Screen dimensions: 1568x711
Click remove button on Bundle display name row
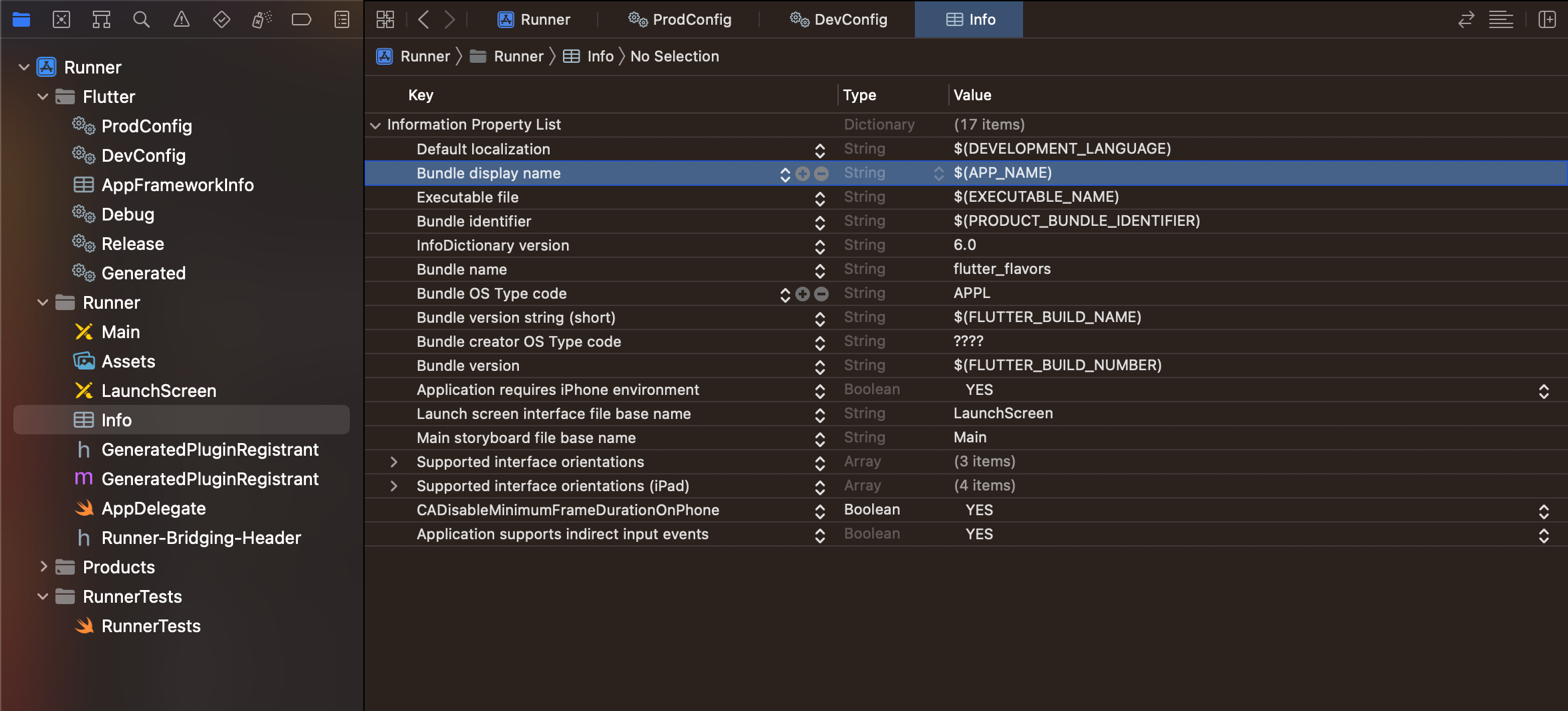coord(821,174)
